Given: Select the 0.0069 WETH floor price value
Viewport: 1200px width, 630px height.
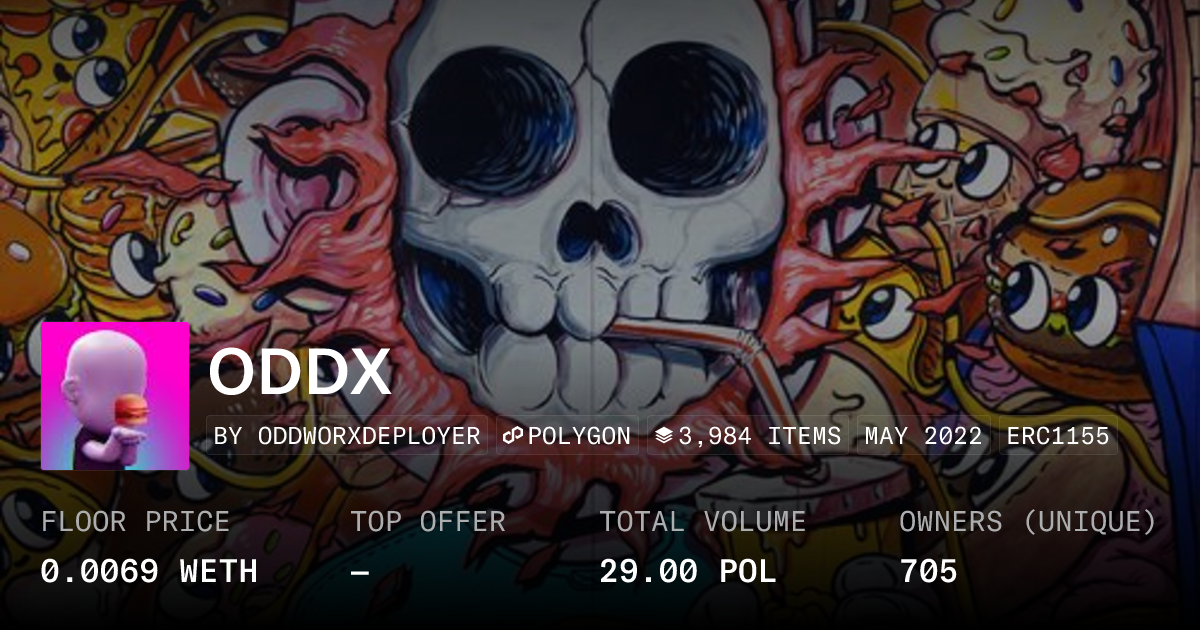Looking at the screenshot, I should pyautogui.click(x=149, y=572).
